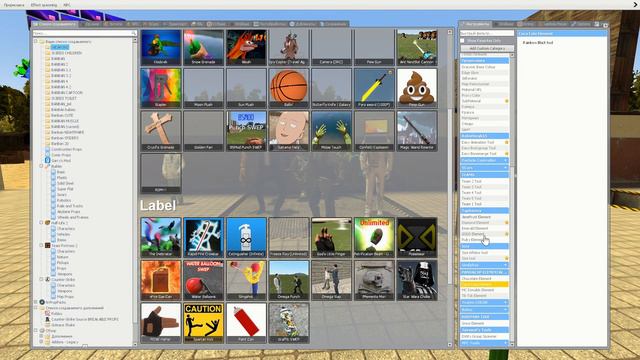
Task: Collapse the Half-Life 2 tree node
Action: (x=41, y=223)
